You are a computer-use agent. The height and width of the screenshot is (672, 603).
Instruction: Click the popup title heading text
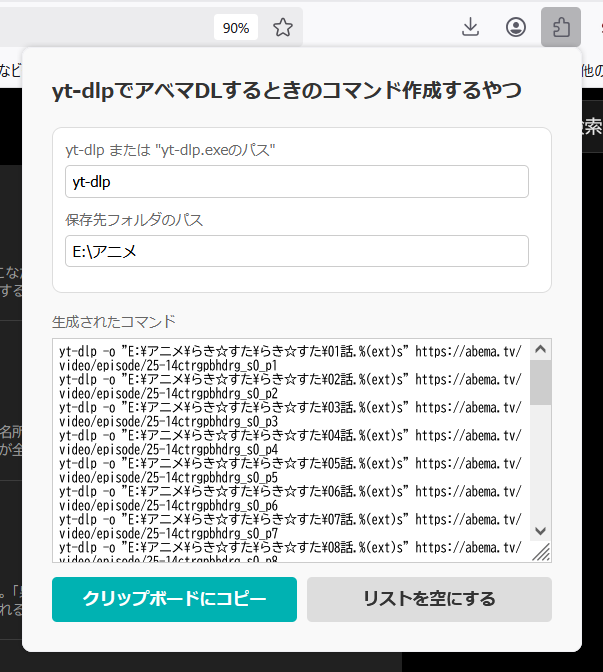(287, 91)
